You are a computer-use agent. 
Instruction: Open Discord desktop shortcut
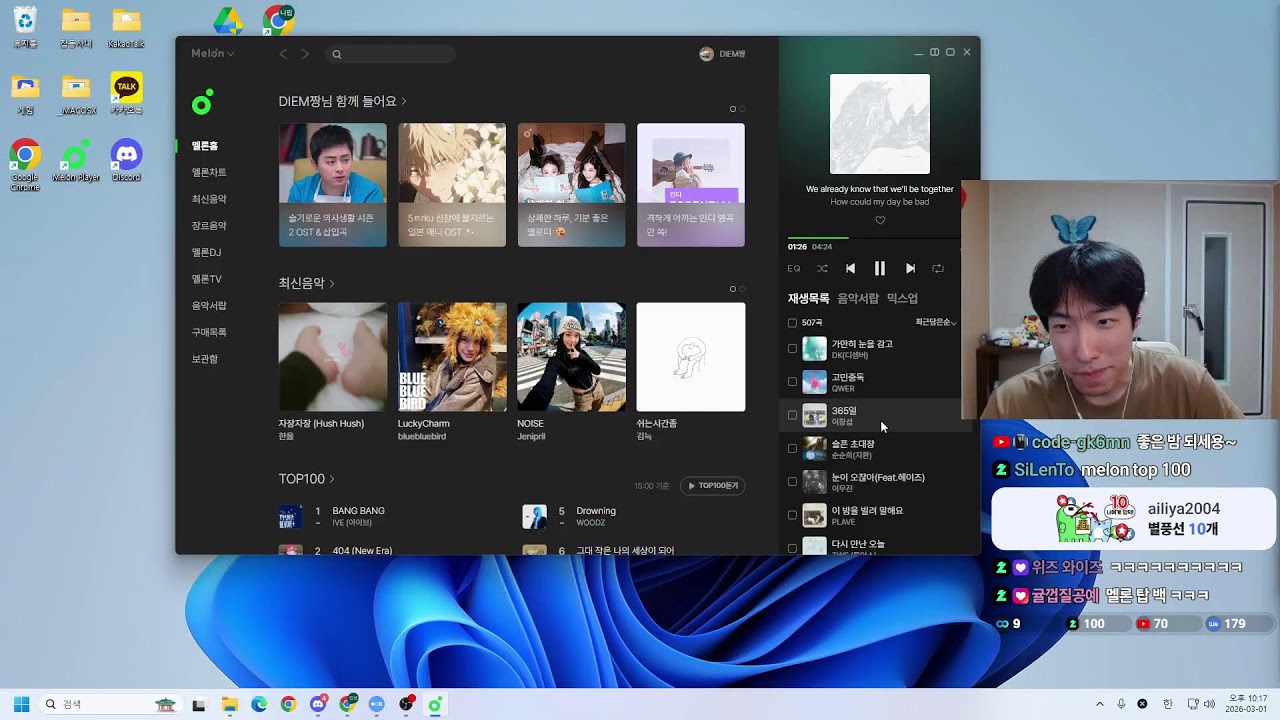point(126,162)
